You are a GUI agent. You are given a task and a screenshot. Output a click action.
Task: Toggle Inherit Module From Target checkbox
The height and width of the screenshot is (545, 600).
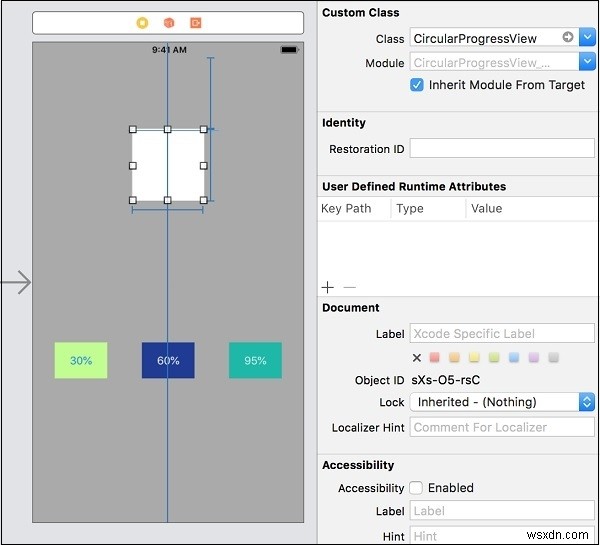pyautogui.click(x=417, y=85)
